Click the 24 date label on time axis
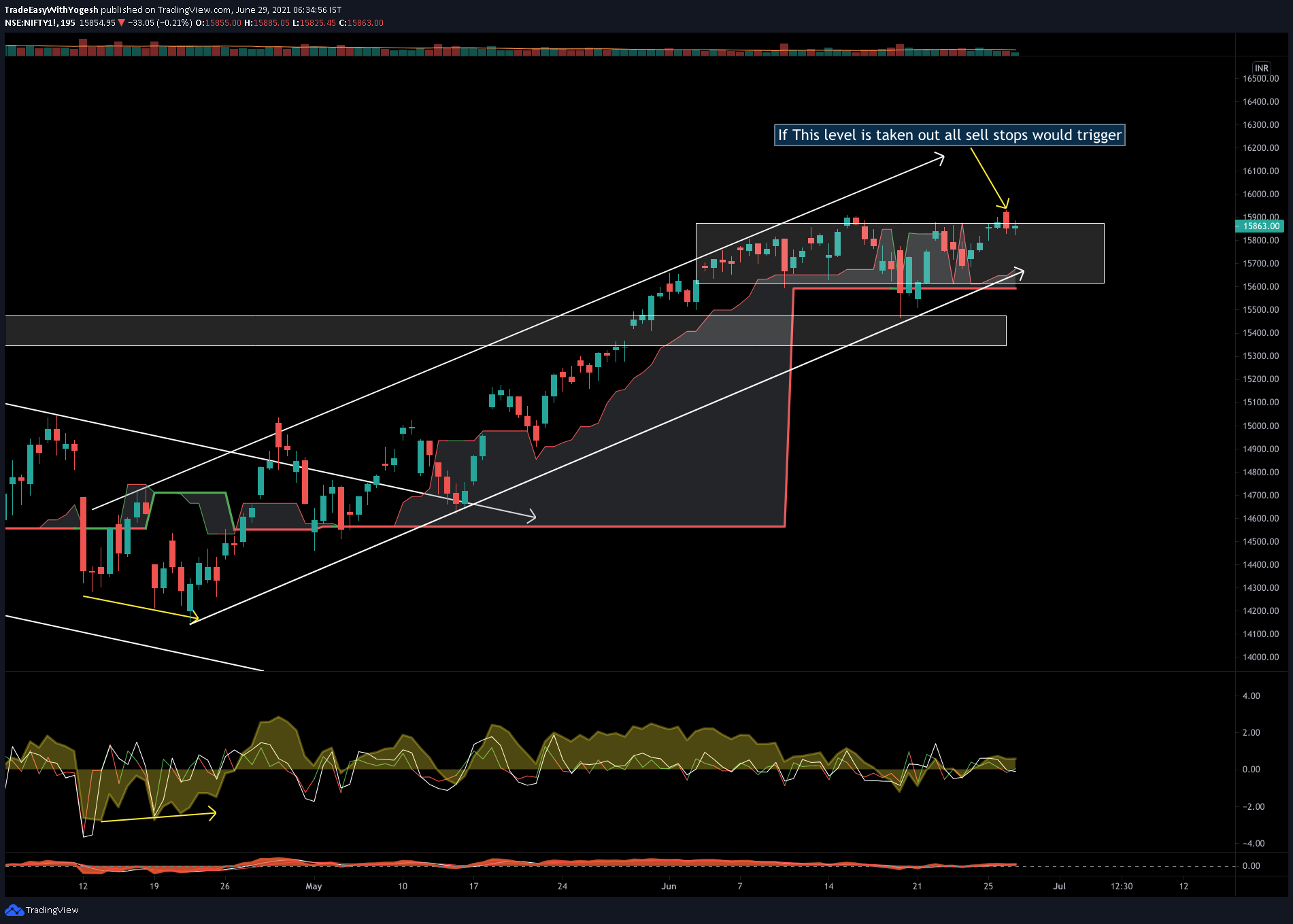Image resolution: width=1293 pixels, height=924 pixels. point(562,886)
